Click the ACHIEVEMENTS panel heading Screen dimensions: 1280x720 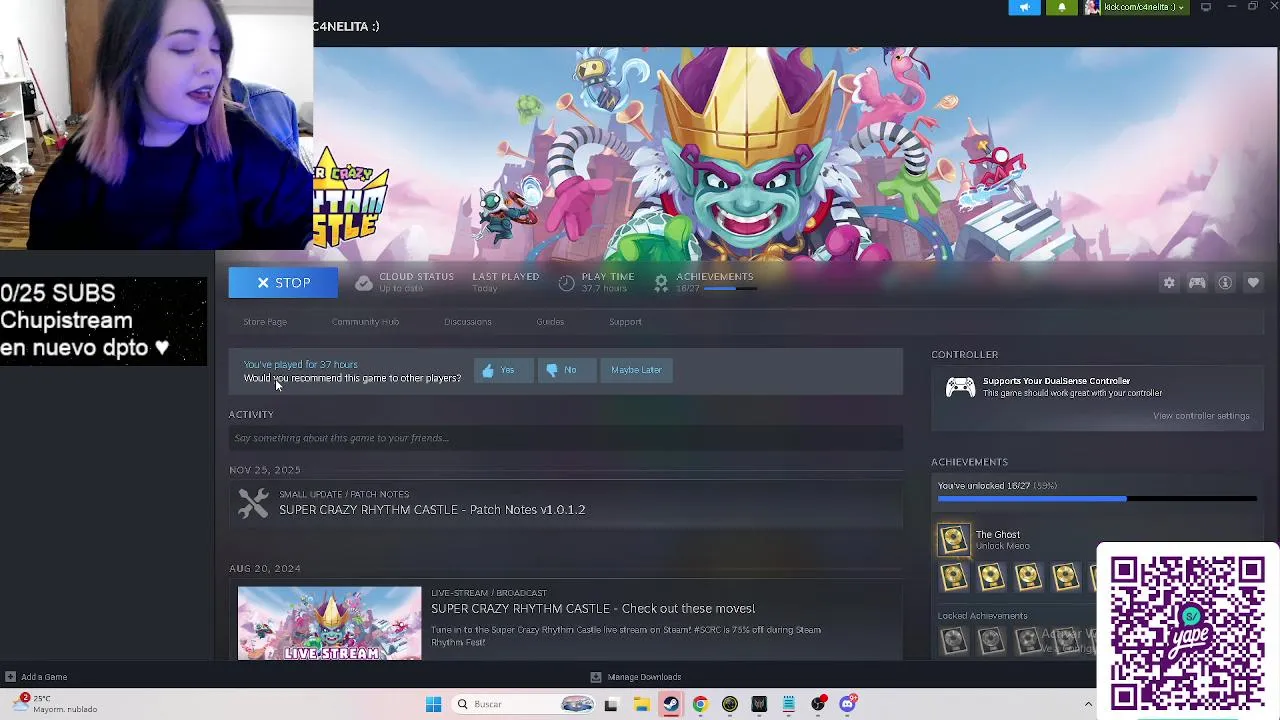(969, 462)
